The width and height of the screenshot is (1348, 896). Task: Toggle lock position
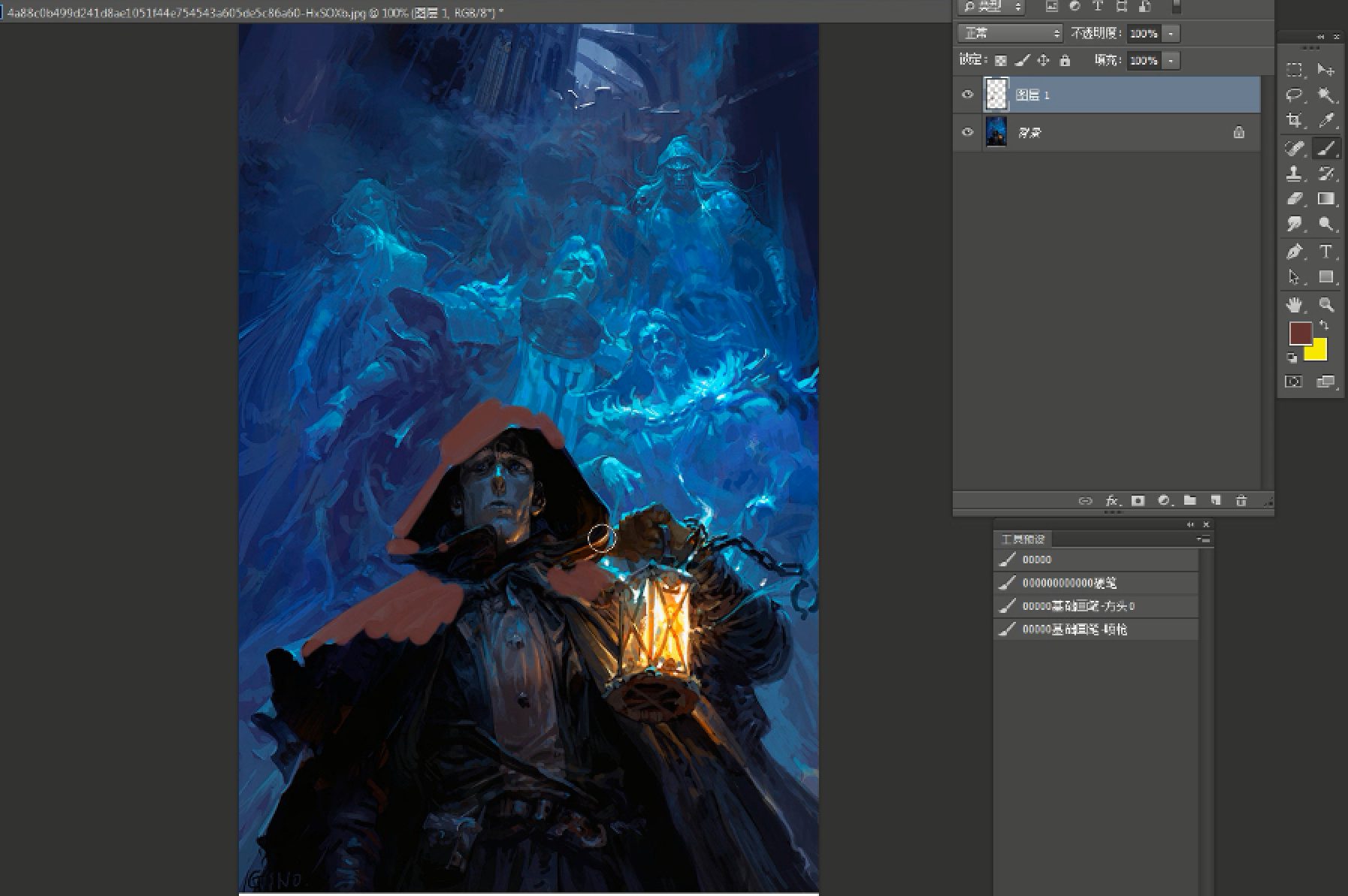point(1043,60)
